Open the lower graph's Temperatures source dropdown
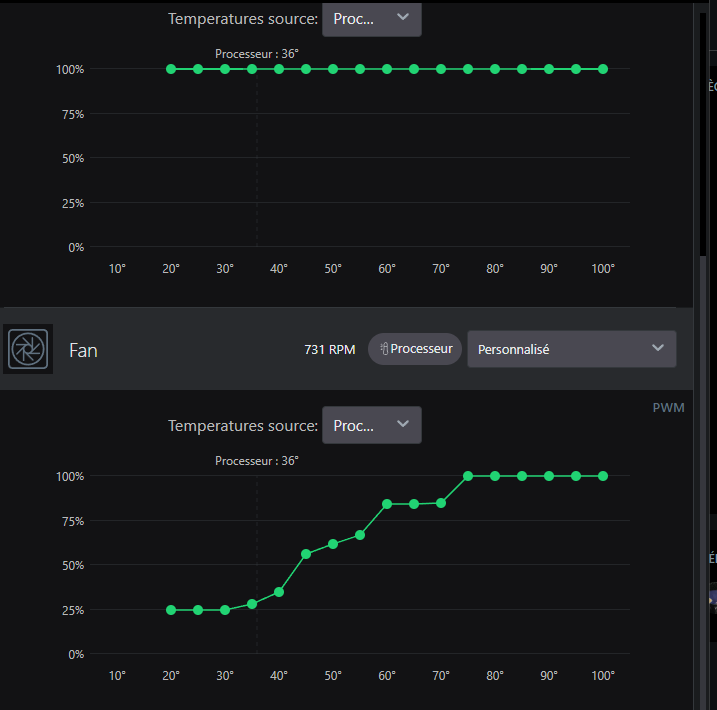Viewport: 717px width, 710px height. [x=372, y=425]
